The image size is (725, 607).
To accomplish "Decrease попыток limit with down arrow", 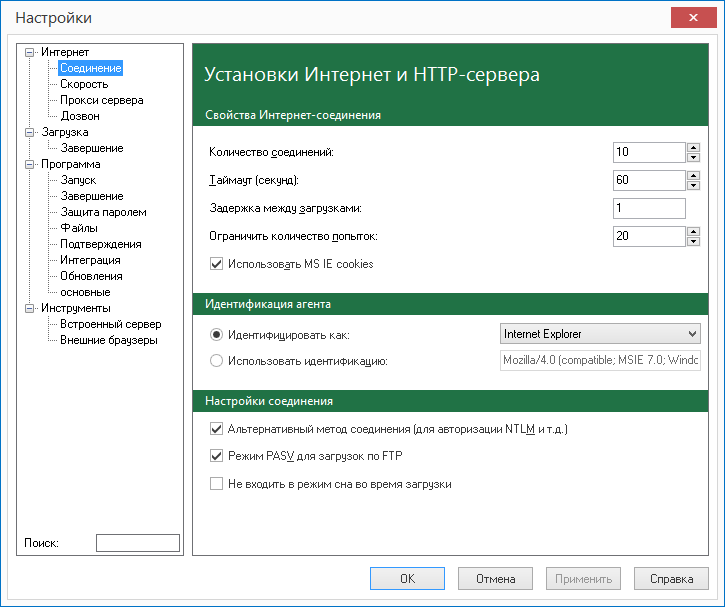I will [693, 242].
